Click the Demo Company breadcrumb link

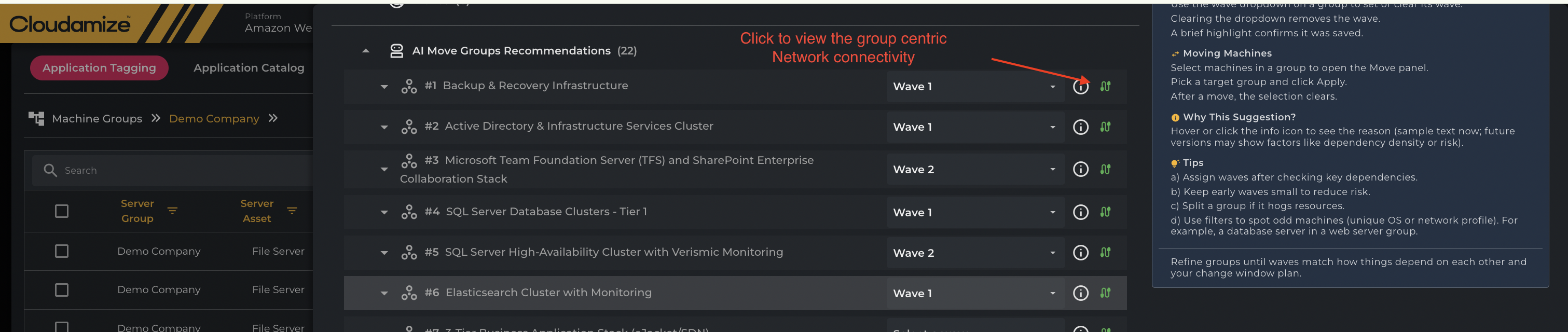[x=214, y=119]
